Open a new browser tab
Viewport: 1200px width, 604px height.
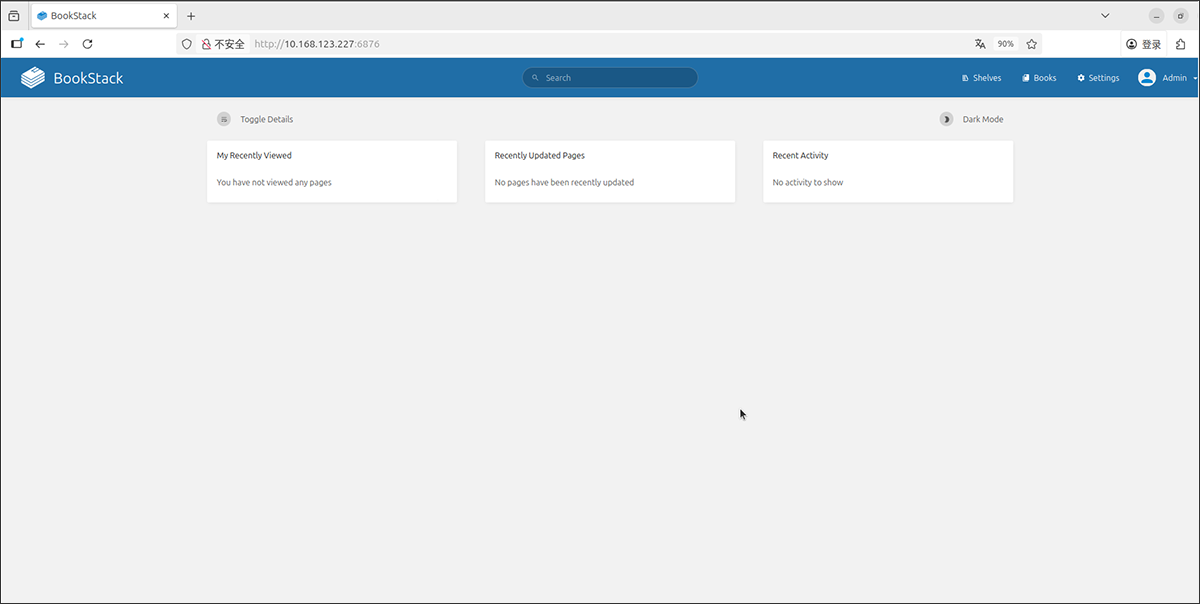coord(191,16)
